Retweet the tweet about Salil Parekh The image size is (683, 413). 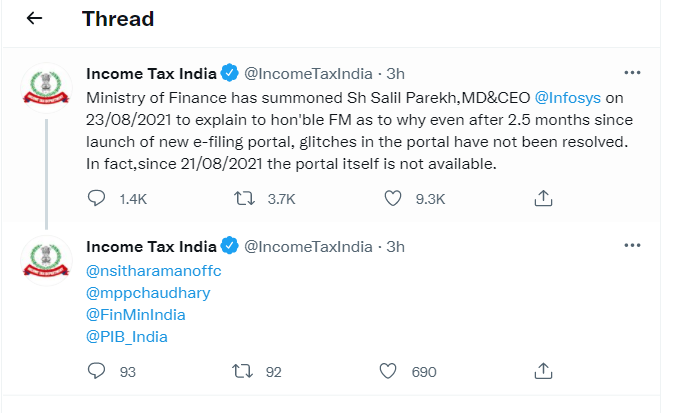tap(241, 199)
